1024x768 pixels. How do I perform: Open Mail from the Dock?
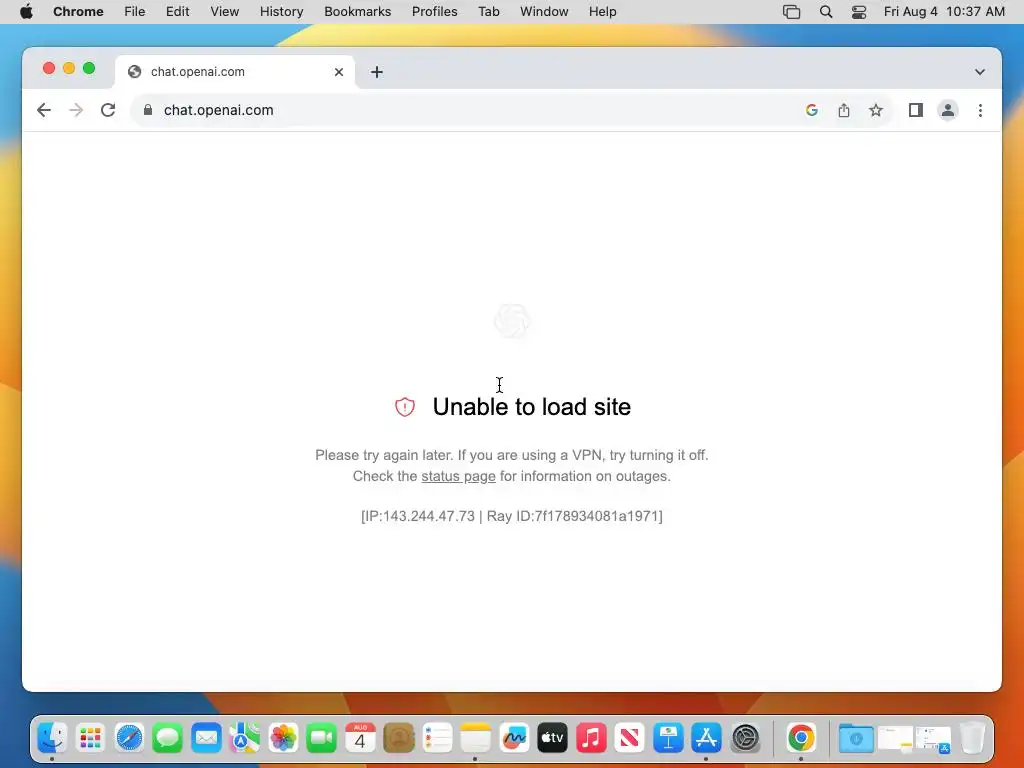pyautogui.click(x=206, y=738)
